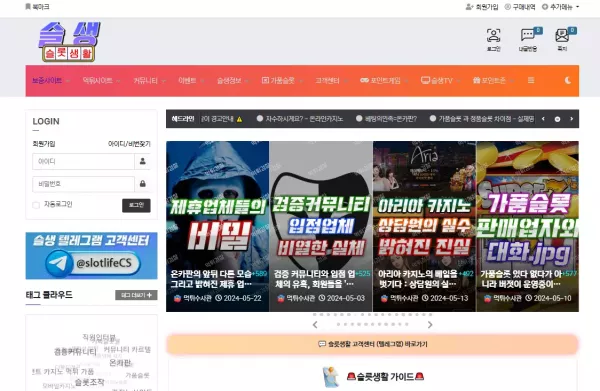Go to previous carousel slide arrow

(x=315, y=325)
